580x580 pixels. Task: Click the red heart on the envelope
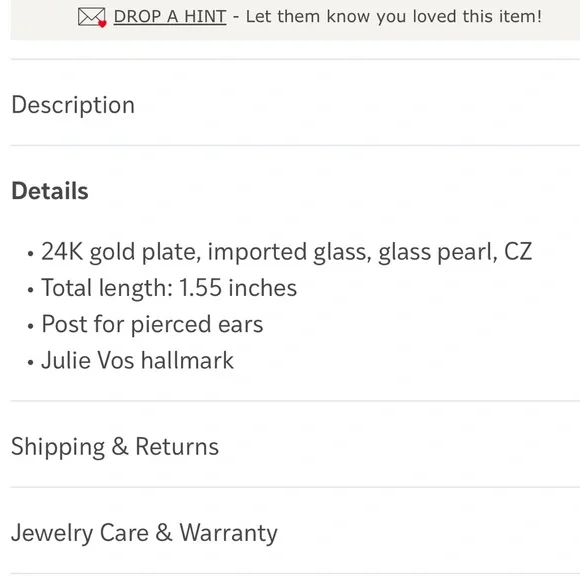click(x=102, y=24)
